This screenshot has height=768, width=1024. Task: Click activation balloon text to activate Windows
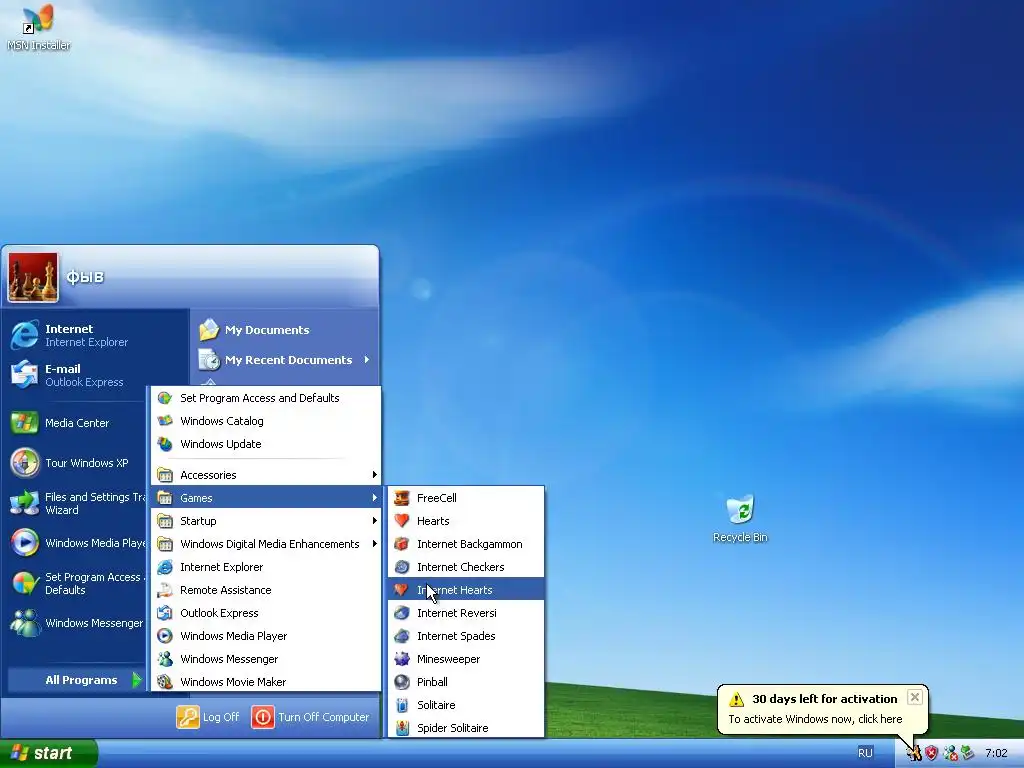click(815, 719)
